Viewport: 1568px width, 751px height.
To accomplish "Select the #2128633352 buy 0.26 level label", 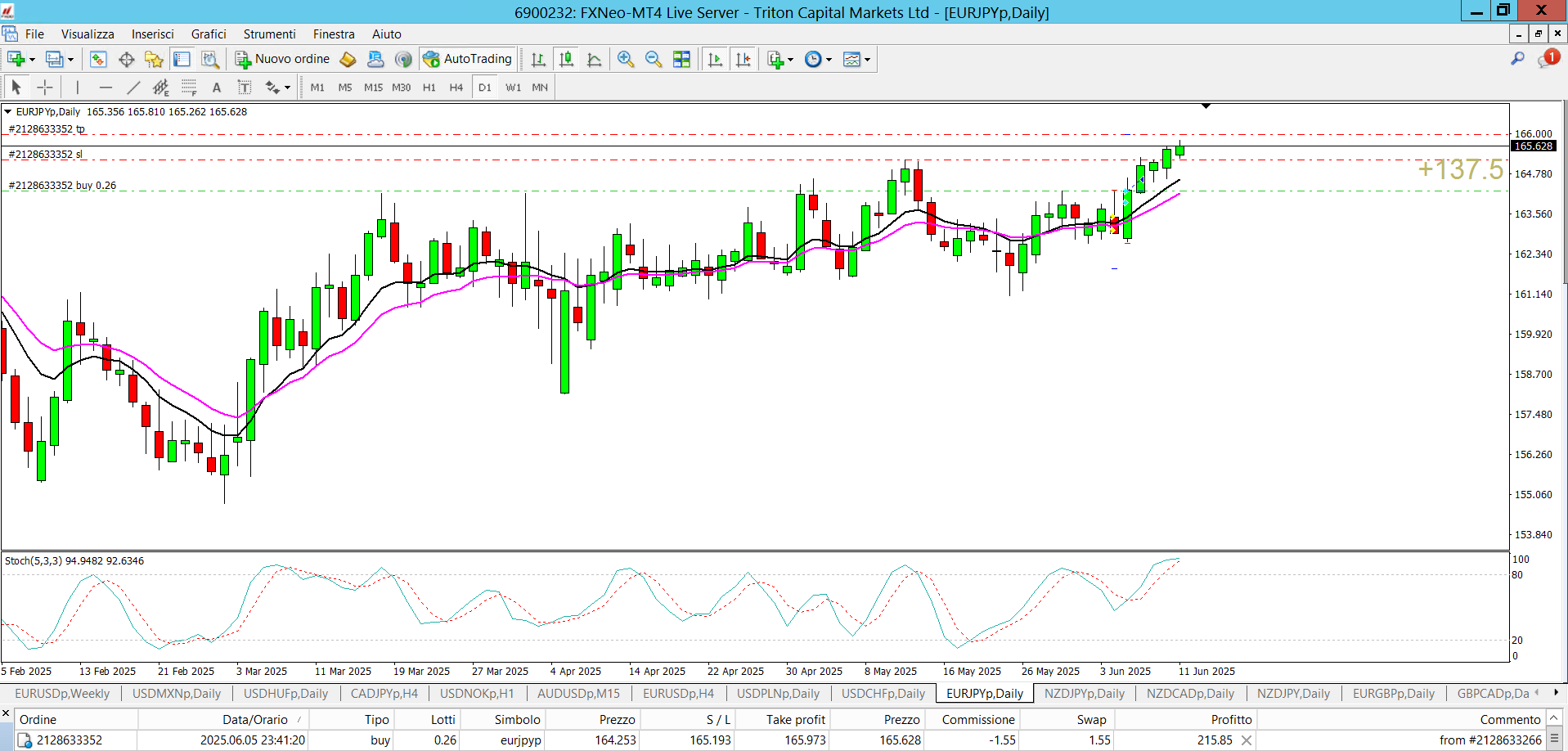I will click(62, 185).
